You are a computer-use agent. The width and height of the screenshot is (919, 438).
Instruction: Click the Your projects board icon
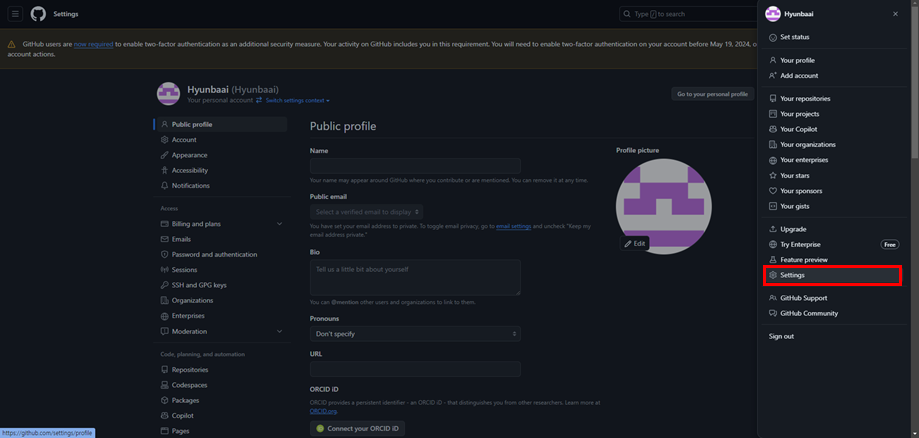772,114
